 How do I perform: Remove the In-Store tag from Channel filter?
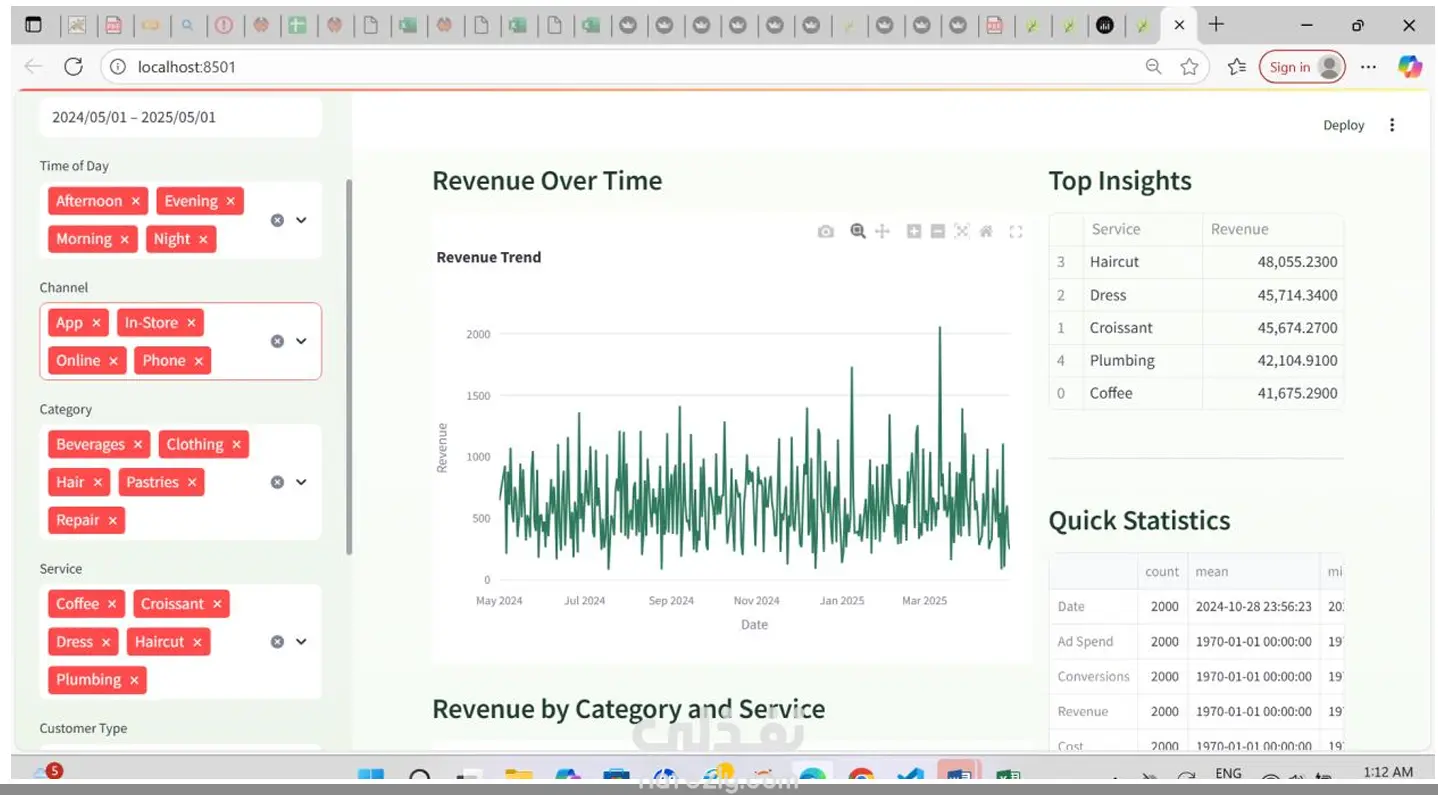[x=191, y=323]
